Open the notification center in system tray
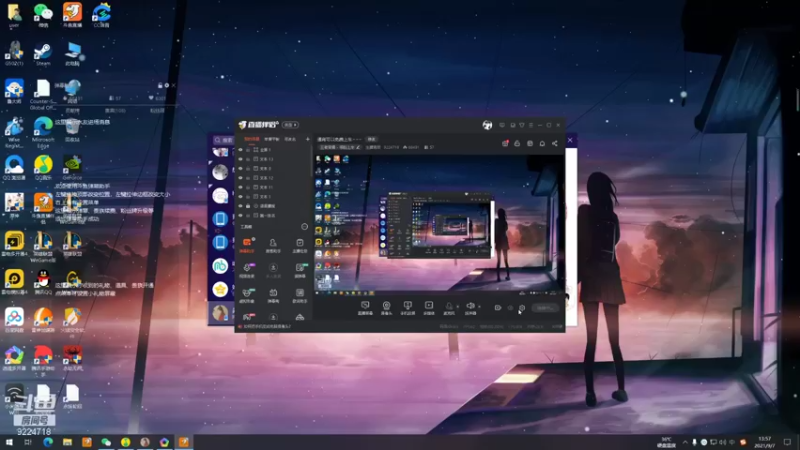 coord(787,442)
